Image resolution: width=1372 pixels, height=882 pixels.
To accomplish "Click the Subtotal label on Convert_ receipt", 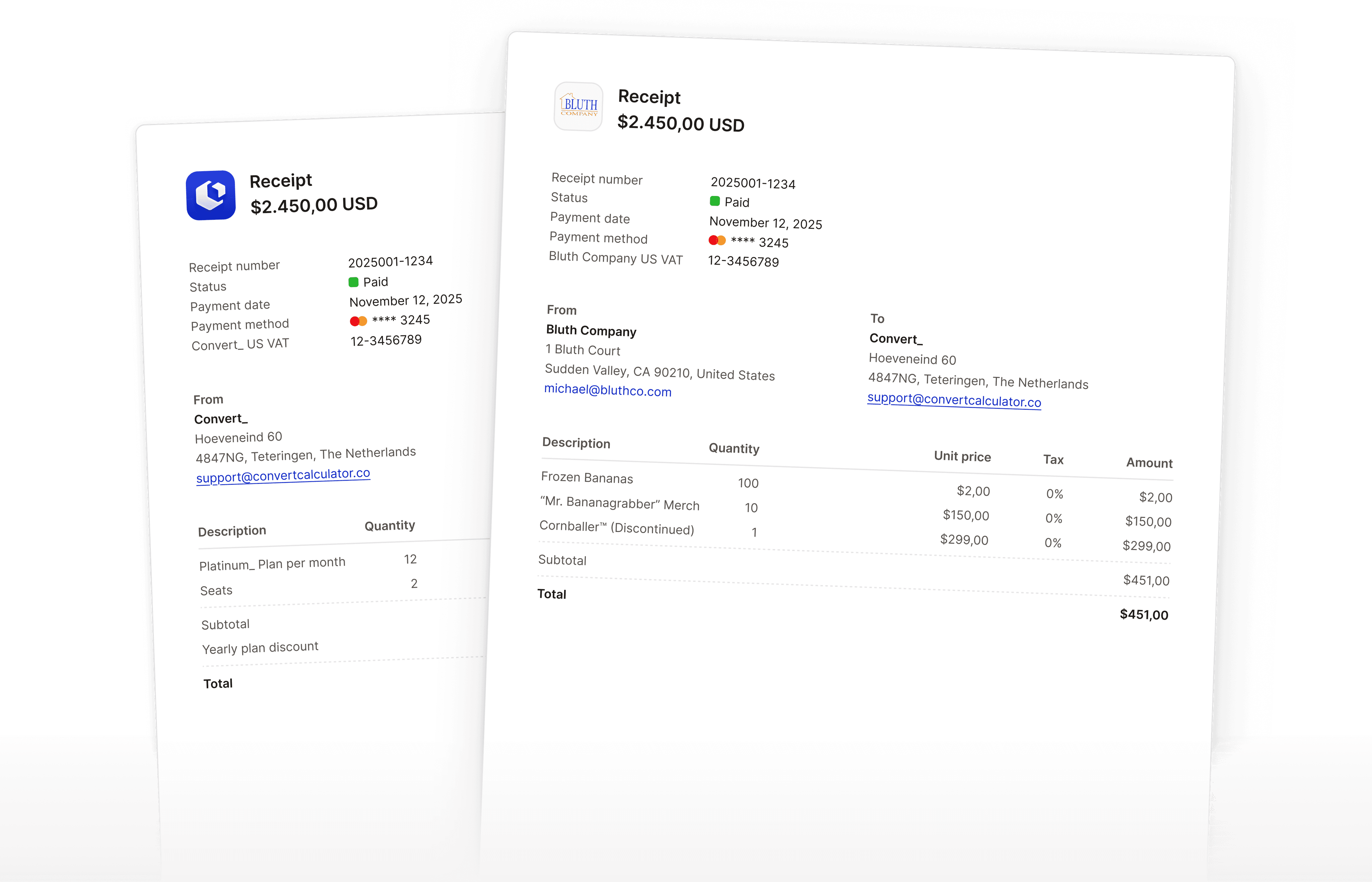I will pyautogui.click(x=225, y=624).
